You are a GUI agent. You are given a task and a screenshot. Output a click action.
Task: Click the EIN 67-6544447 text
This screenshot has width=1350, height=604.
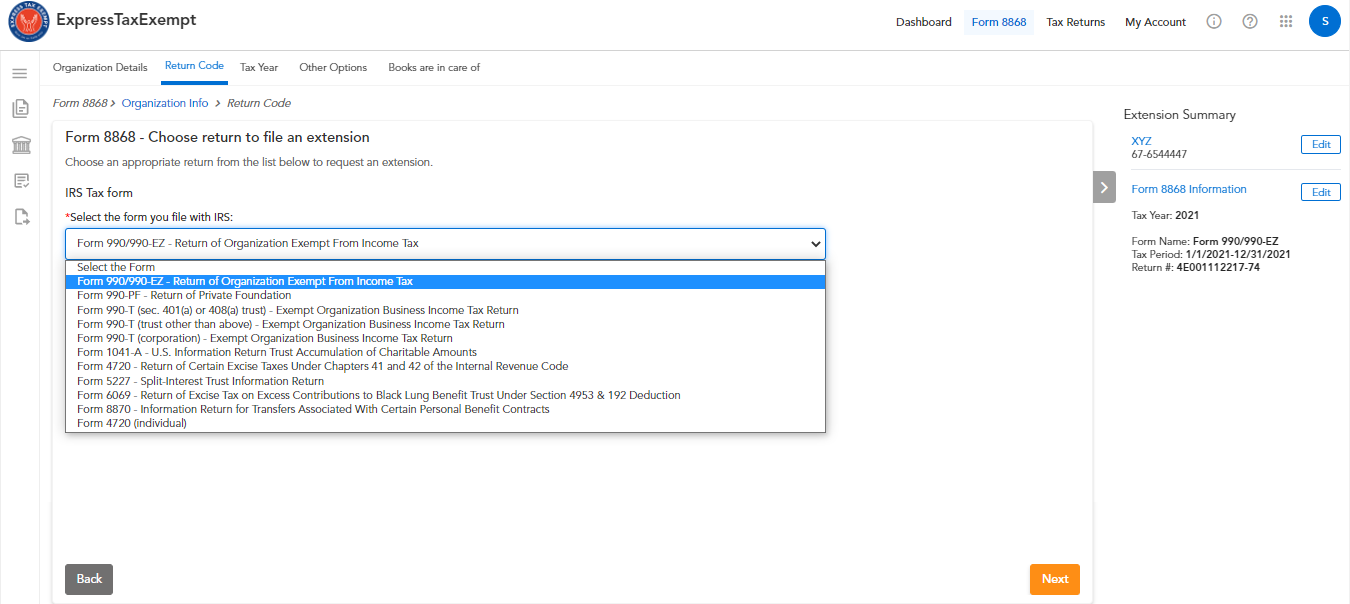(x=1159, y=154)
